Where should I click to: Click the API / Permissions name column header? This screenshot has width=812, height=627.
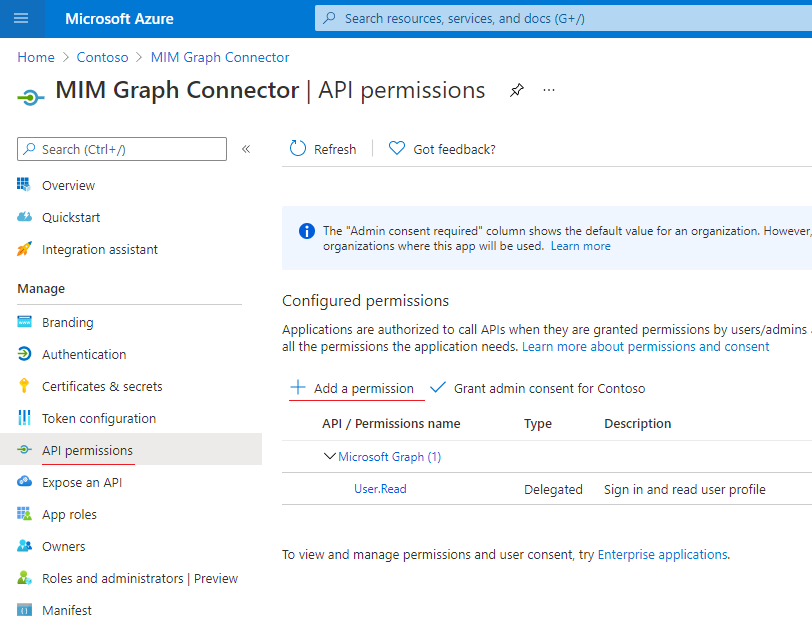coord(391,424)
